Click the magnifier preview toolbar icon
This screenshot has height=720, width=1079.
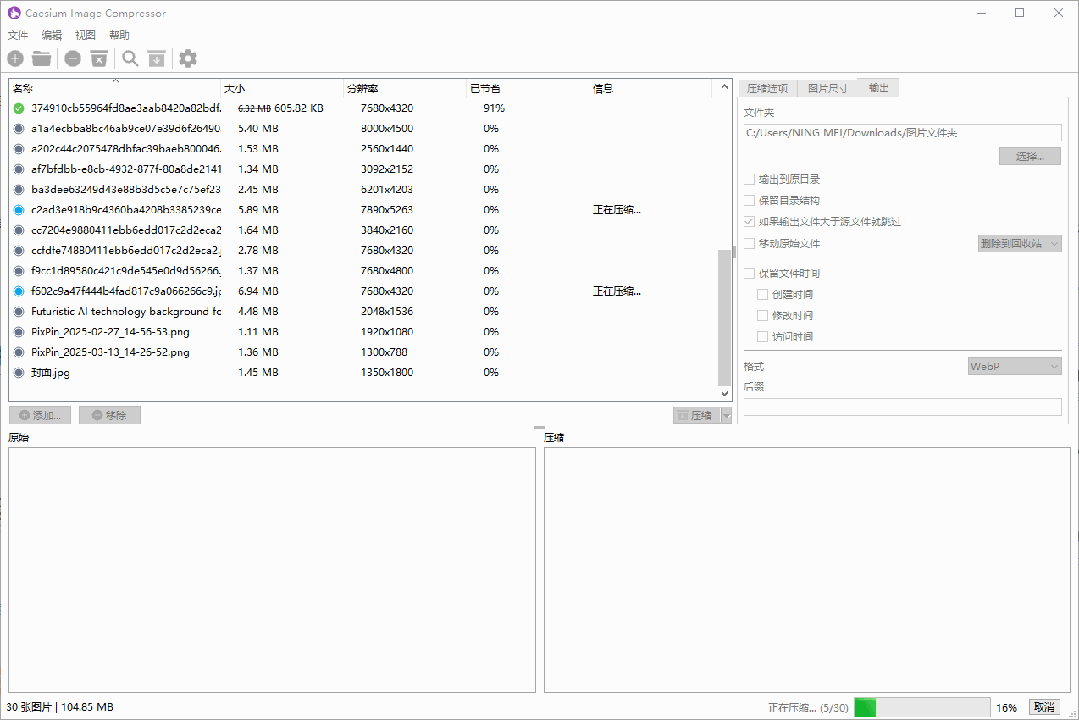pyautogui.click(x=130, y=59)
